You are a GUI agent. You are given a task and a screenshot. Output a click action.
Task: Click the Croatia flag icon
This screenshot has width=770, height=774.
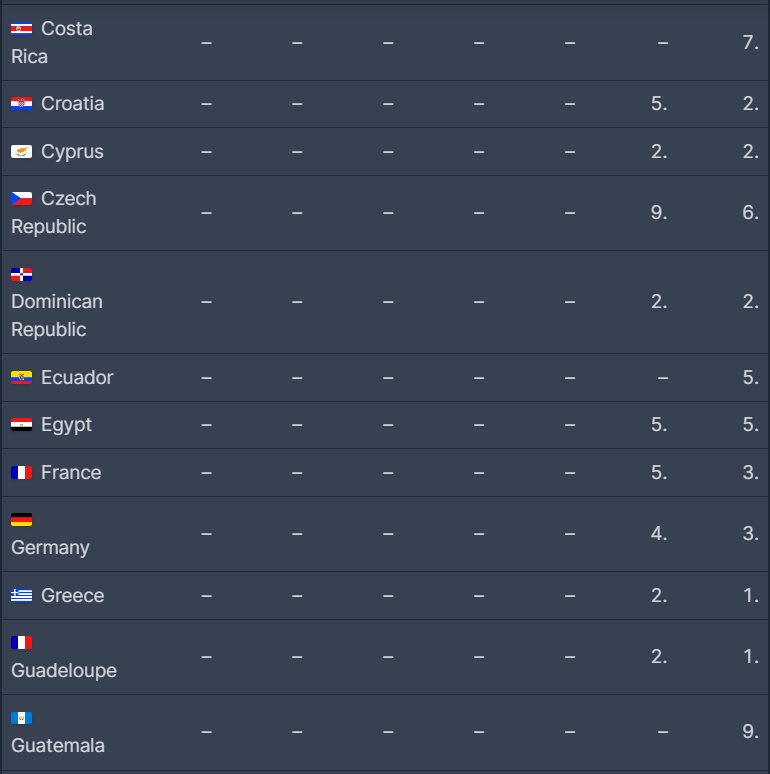(x=21, y=104)
